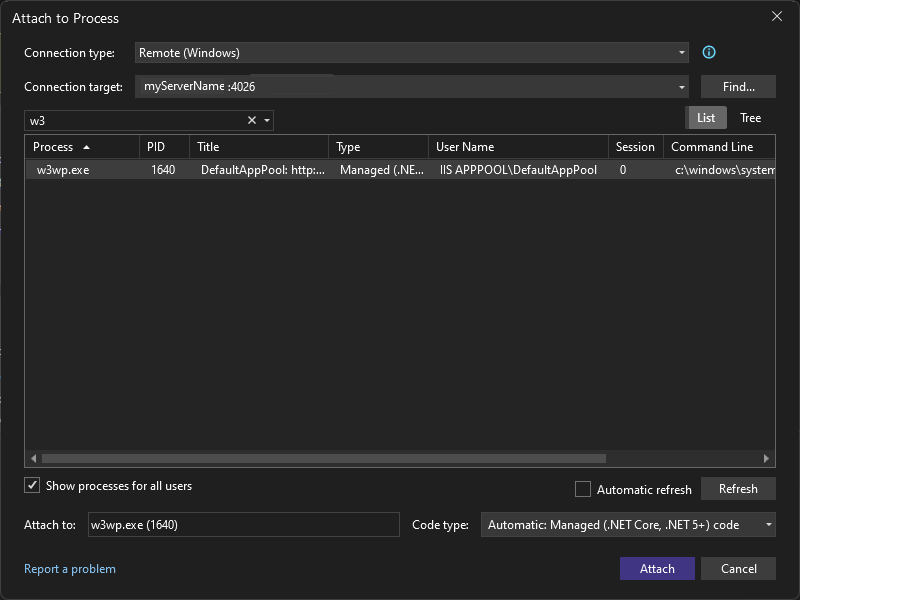Open the filter history dropdown arrow
Screen dimensions: 912x600
pos(266,120)
